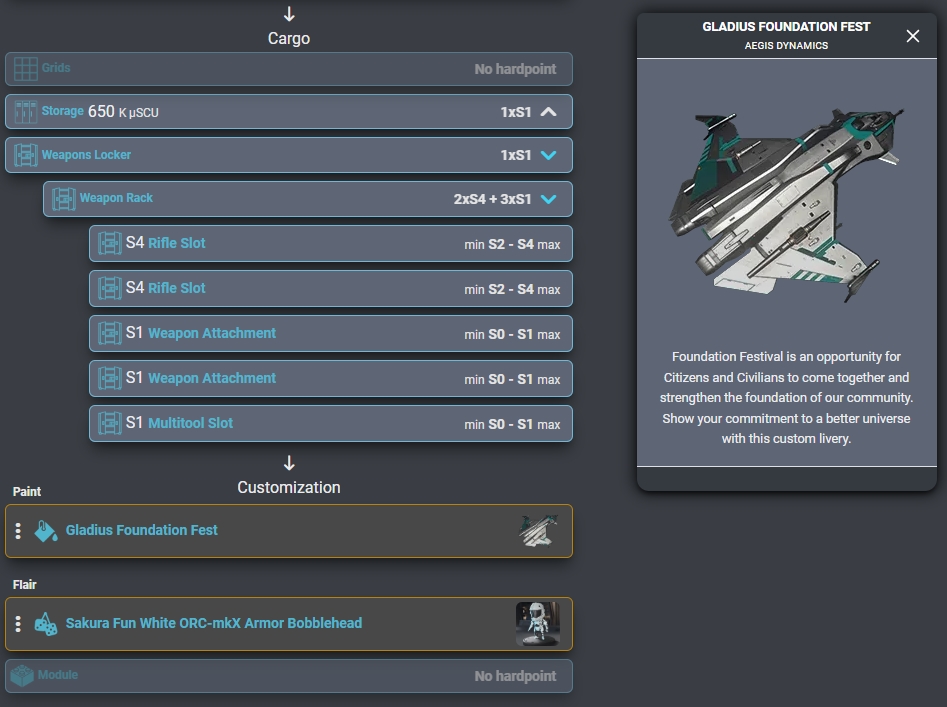Click the S1 Multitool Slot icon
This screenshot has height=707, width=947.
pyautogui.click(x=110, y=423)
